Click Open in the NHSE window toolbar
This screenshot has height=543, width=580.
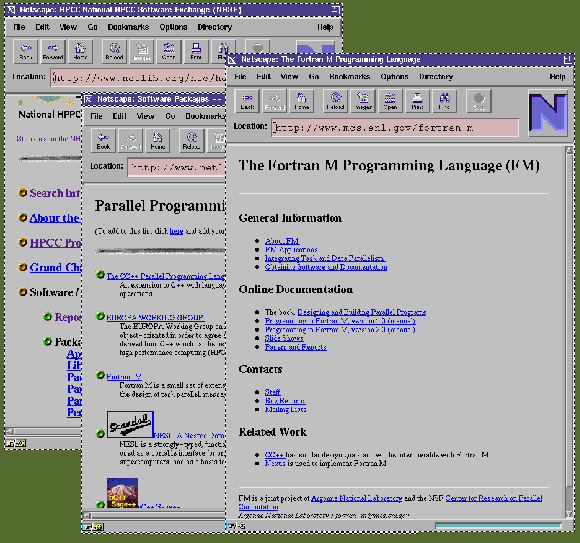point(169,51)
